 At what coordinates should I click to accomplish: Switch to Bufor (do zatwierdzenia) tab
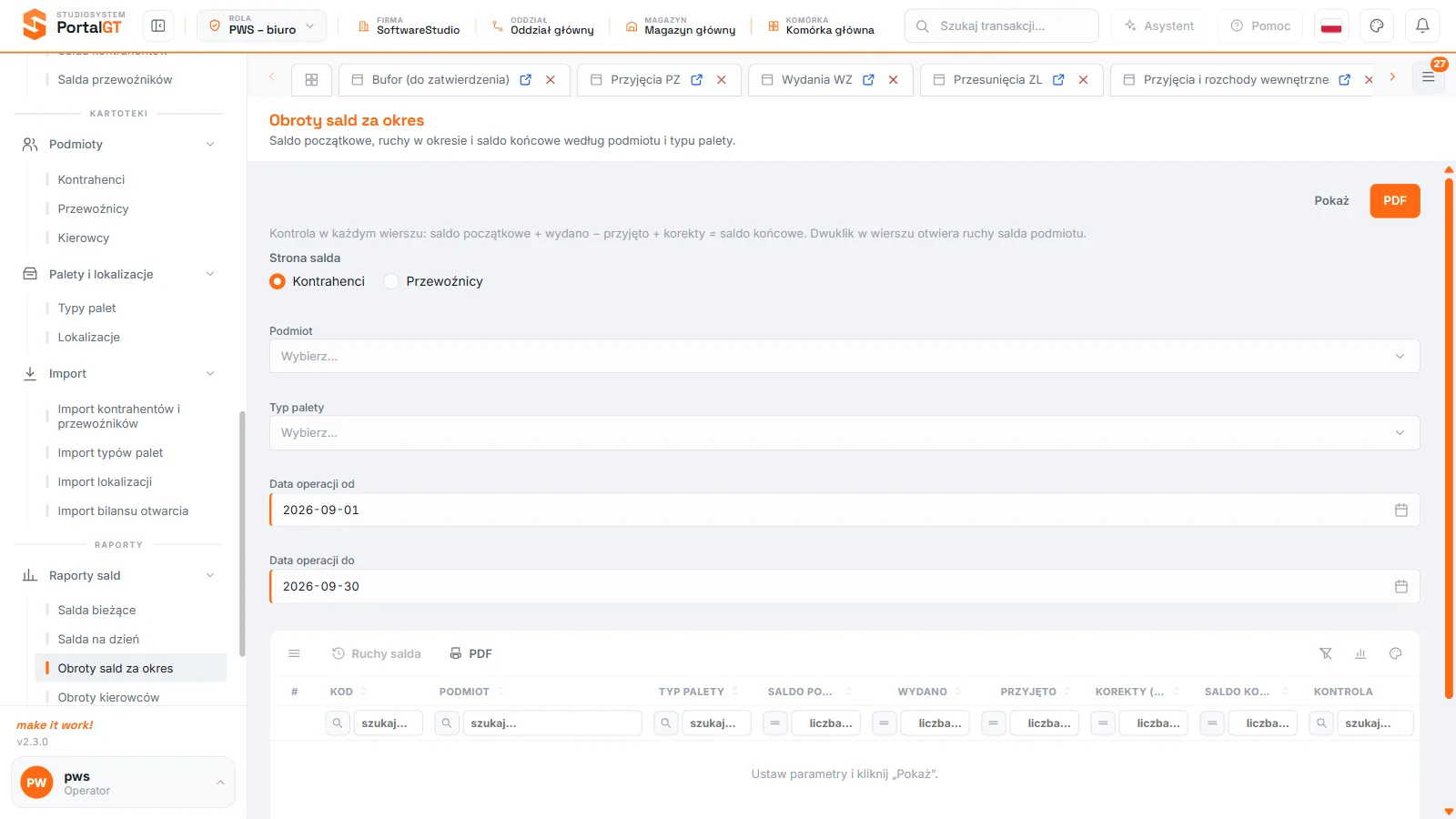point(440,80)
